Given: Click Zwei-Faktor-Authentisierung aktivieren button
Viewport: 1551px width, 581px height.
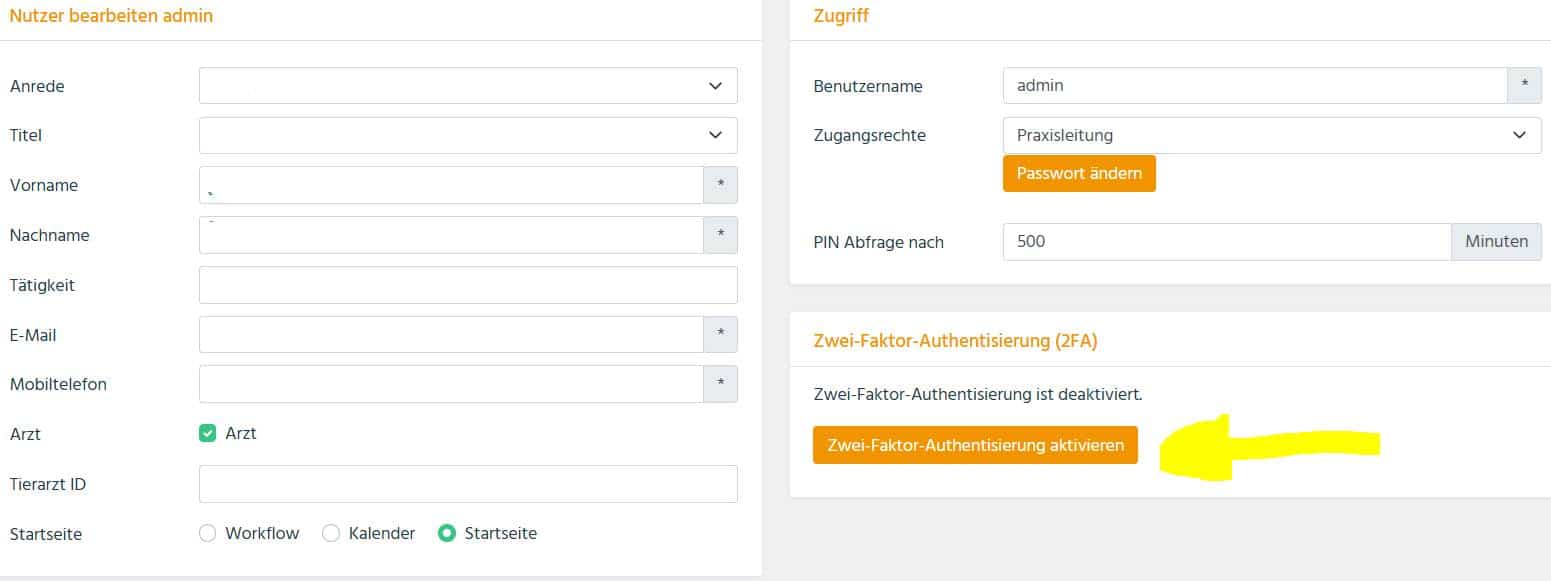Looking at the screenshot, I should click(x=975, y=445).
